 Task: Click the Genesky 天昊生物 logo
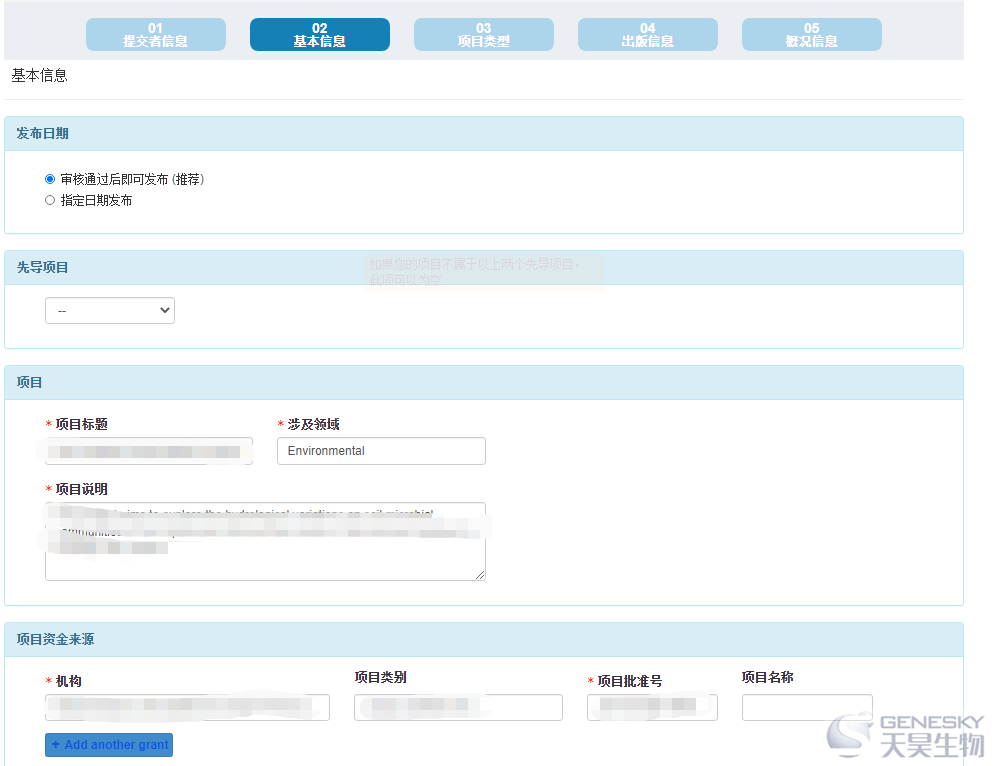click(x=905, y=735)
